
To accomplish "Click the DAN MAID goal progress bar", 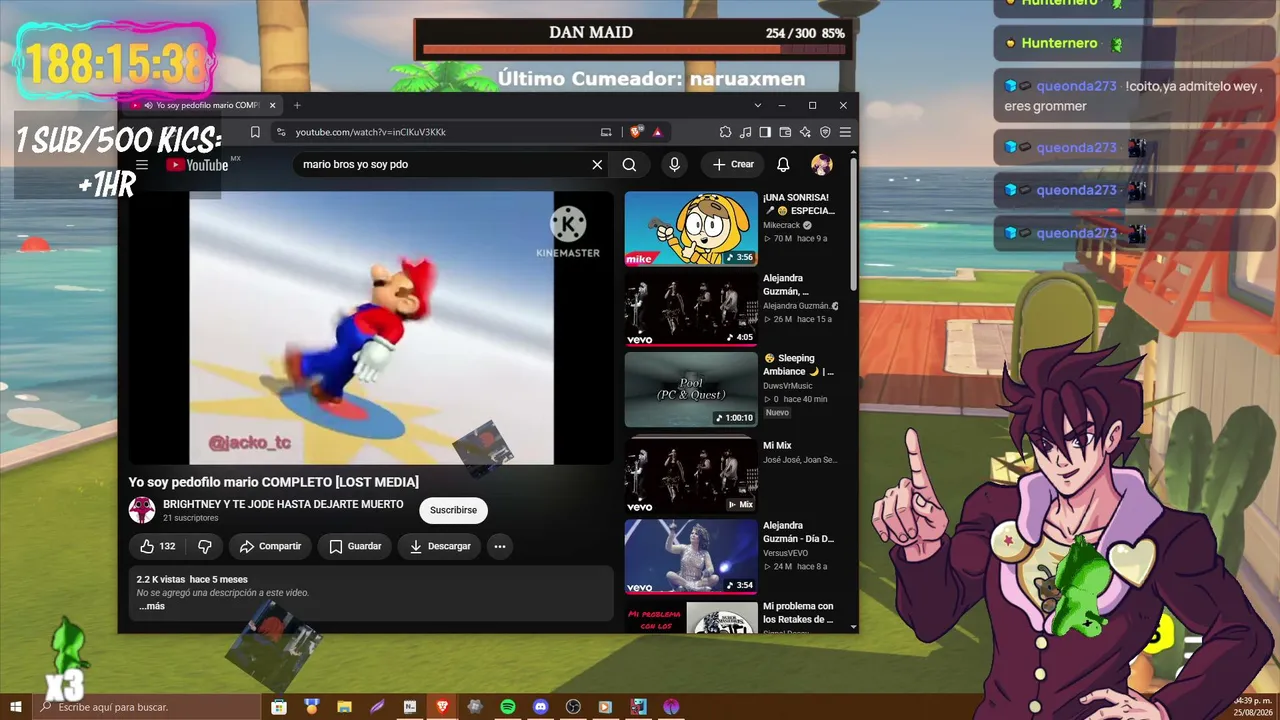I will (x=635, y=48).
